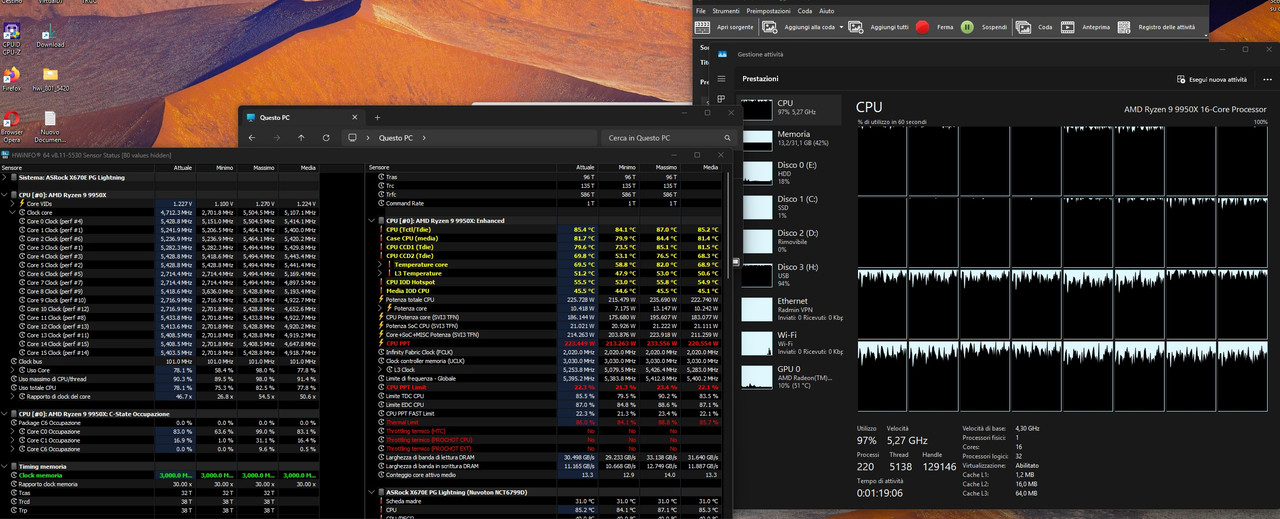Collapse the Timing memoria group in HWiNFO
This screenshot has height=519, width=1280.
4,466
